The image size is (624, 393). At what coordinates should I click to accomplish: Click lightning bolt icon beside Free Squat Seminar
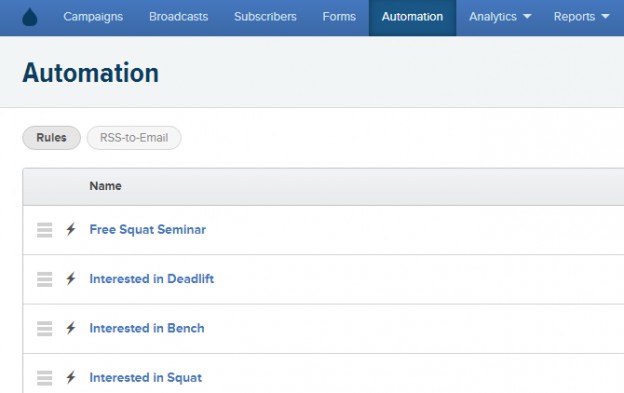[x=71, y=229]
